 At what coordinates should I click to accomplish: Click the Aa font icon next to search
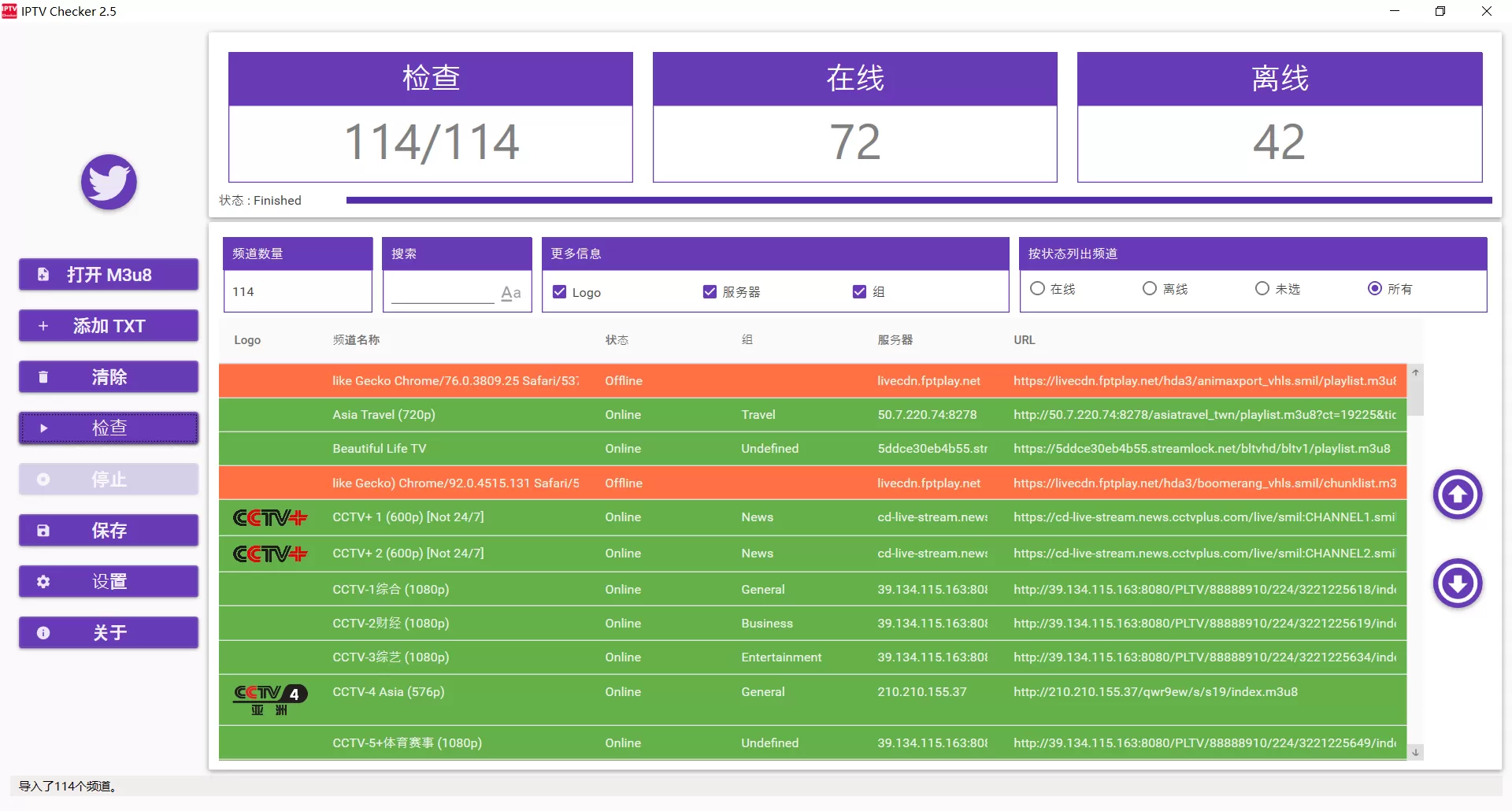click(510, 292)
